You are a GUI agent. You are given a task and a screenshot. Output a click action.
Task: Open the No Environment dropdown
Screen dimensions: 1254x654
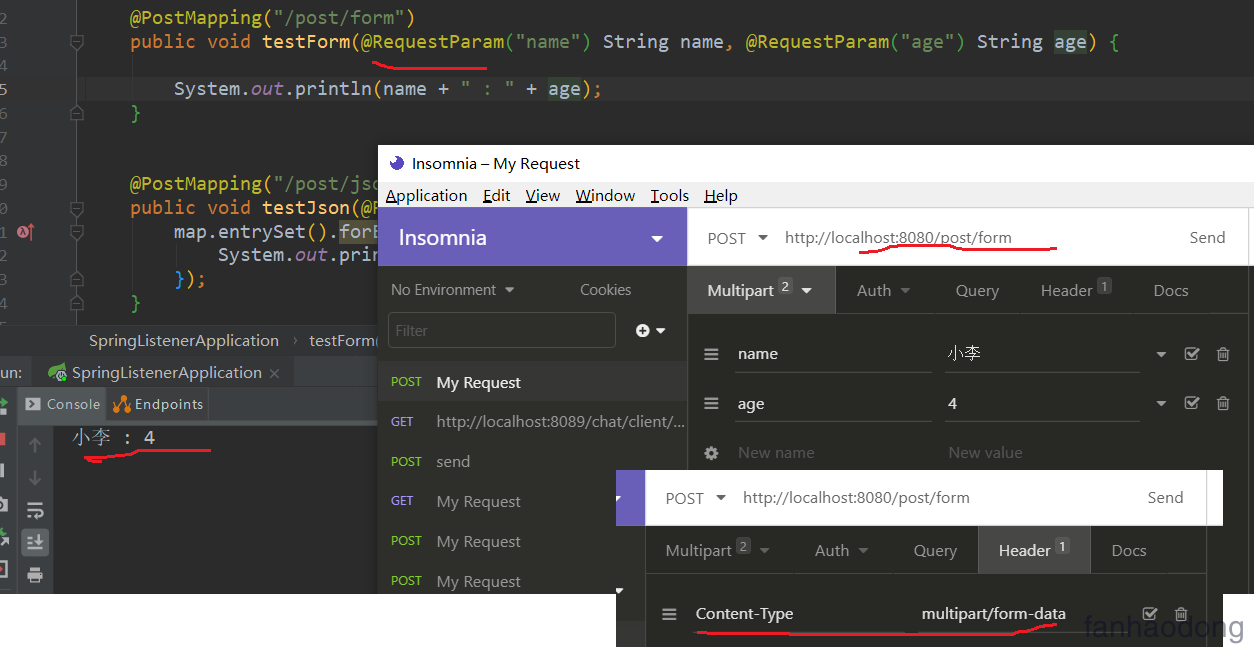(x=453, y=290)
